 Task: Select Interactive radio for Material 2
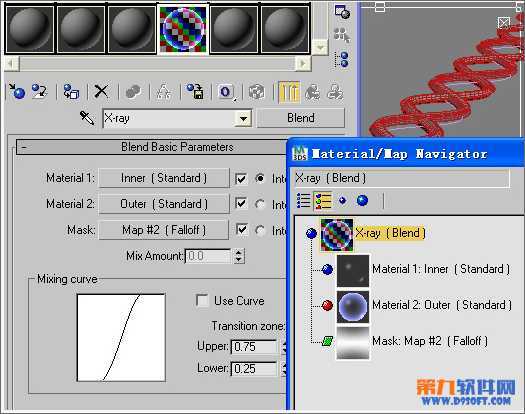click(260, 204)
